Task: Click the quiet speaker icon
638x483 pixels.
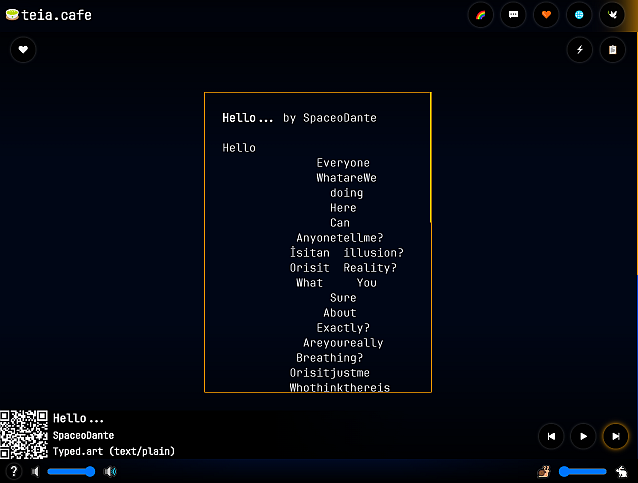Action: (35, 472)
